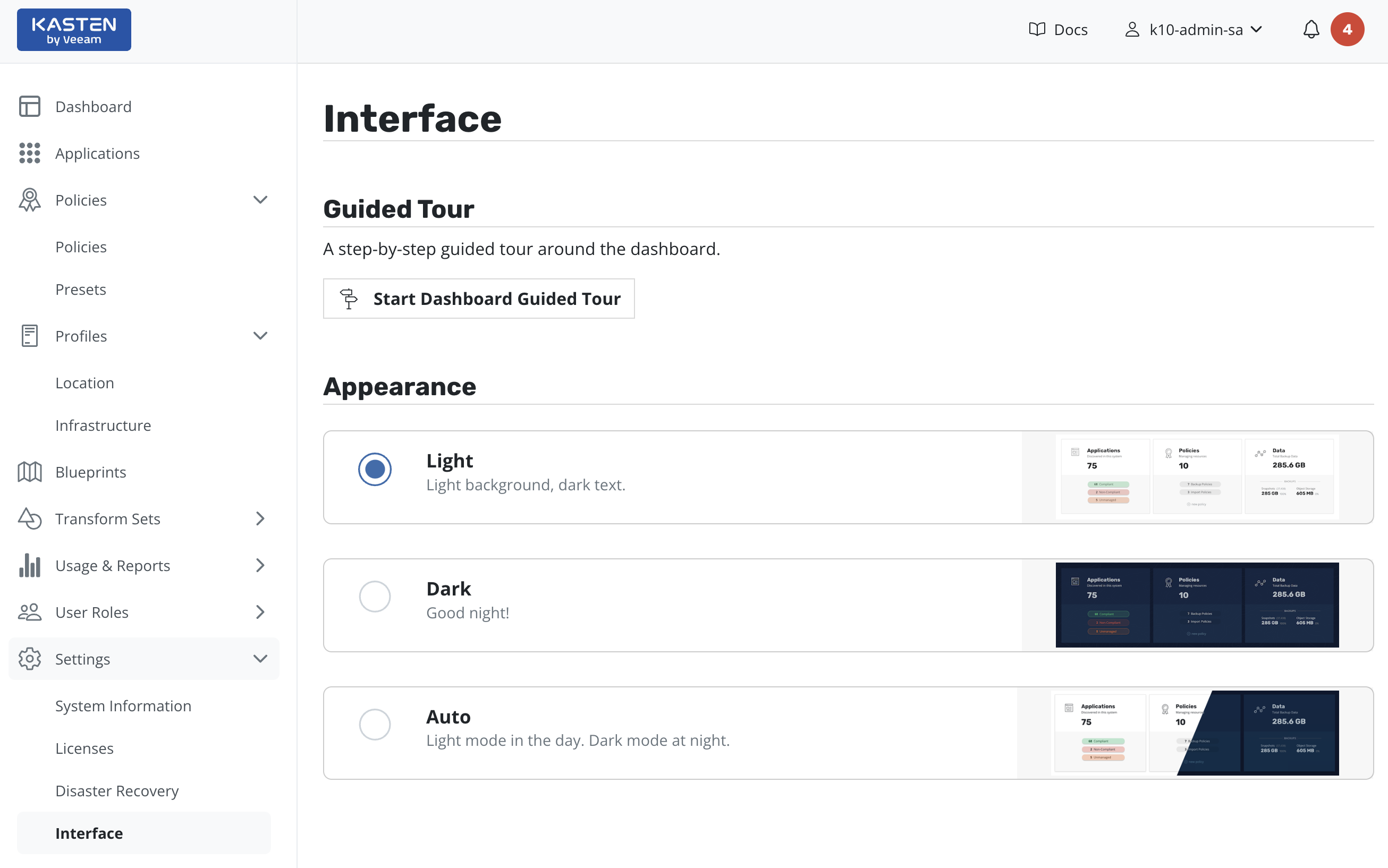Expand the Transform Sets chevron

coord(260,519)
